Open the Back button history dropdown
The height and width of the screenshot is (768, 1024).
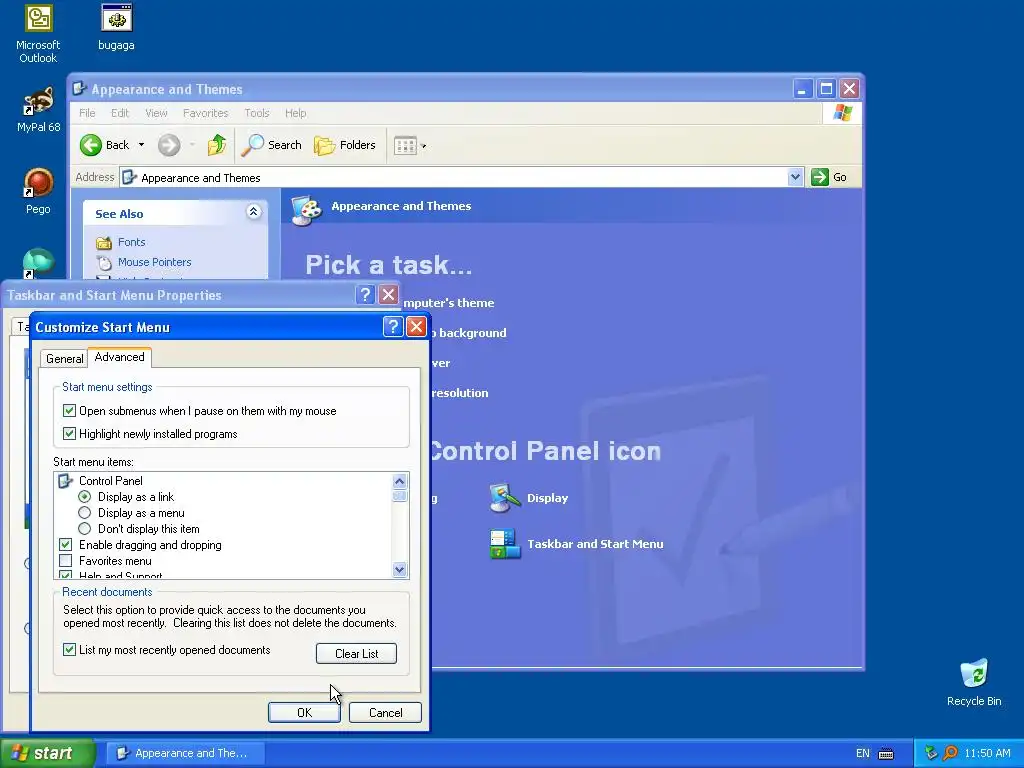[141, 145]
